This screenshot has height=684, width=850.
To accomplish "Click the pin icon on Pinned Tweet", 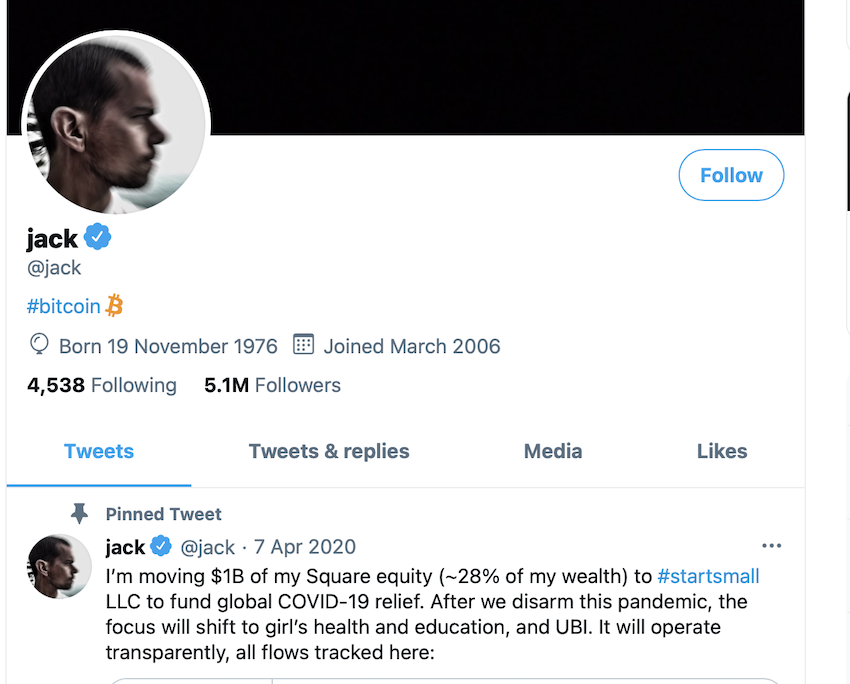I will (x=79, y=514).
